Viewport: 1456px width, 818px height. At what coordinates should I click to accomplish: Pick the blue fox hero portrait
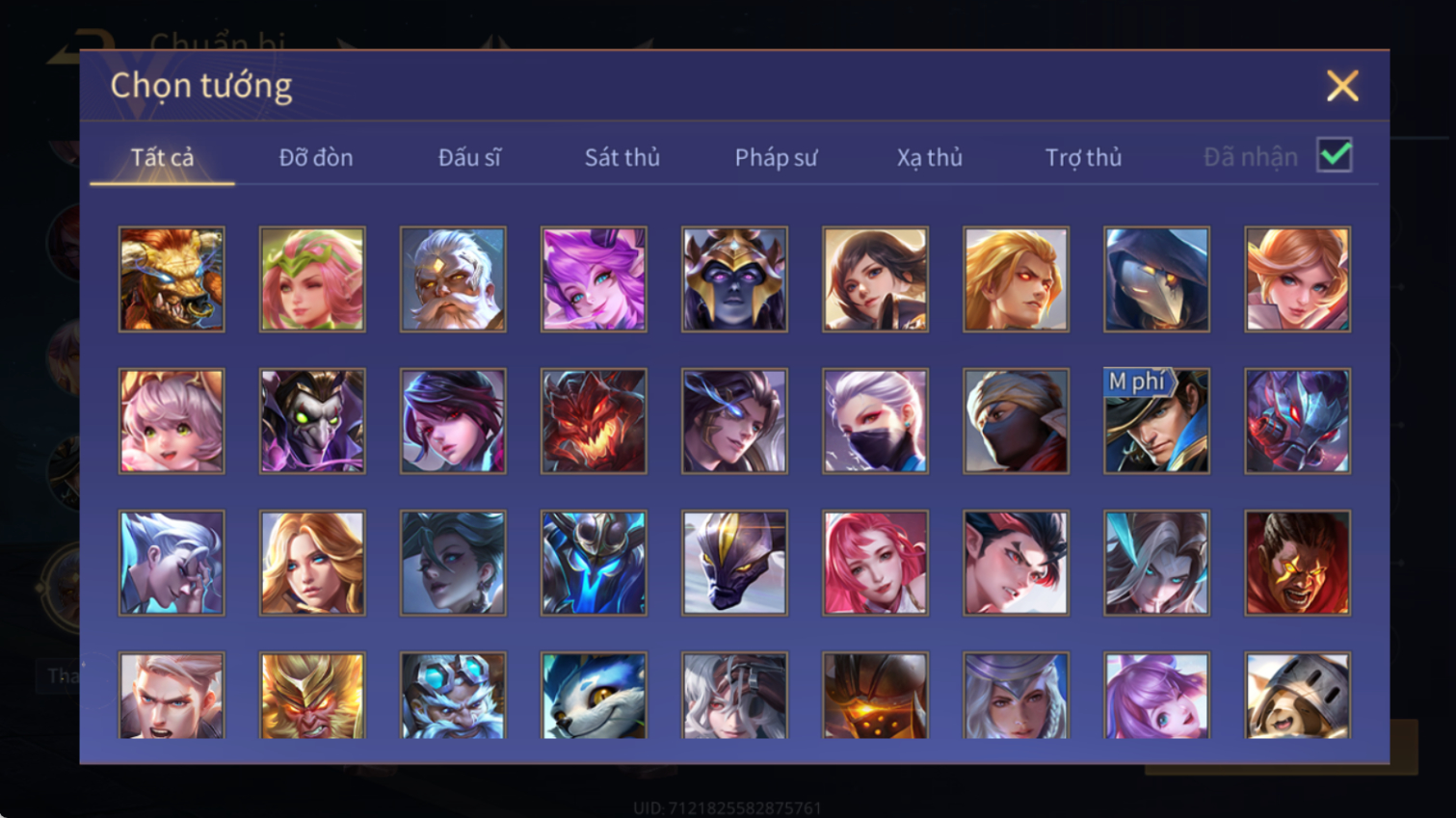click(x=594, y=696)
